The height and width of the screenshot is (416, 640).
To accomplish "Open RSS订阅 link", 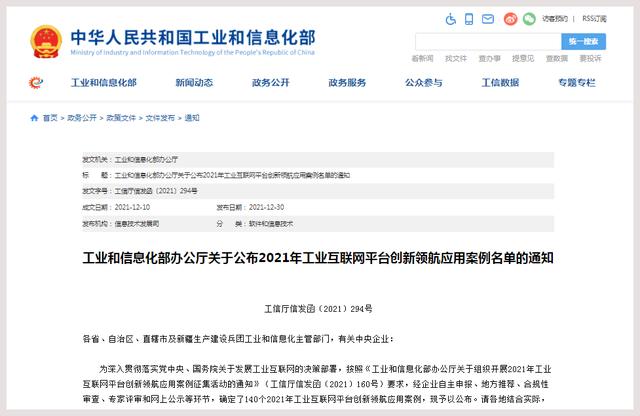I will click(594, 19).
